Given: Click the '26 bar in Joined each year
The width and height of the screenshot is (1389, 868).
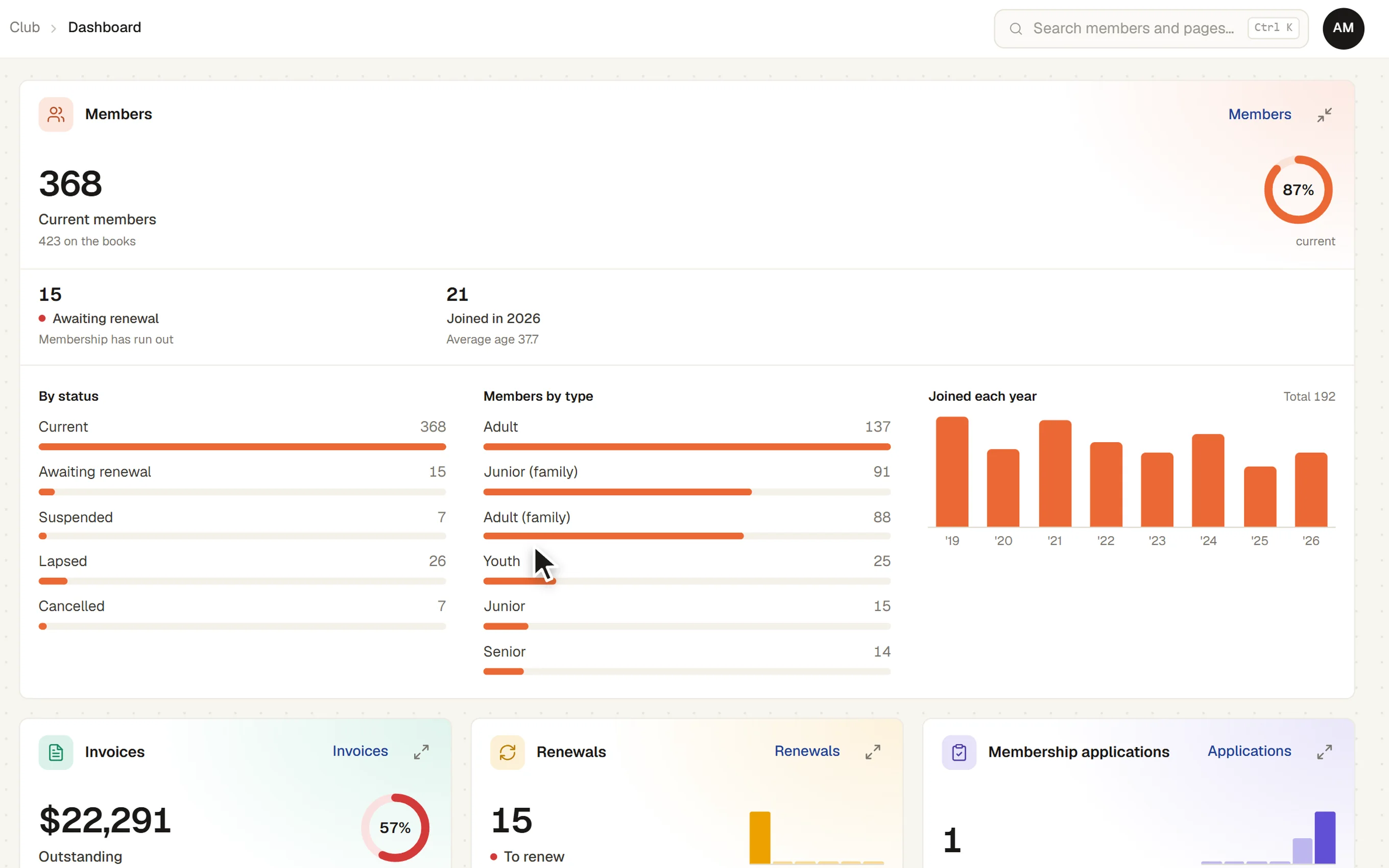Looking at the screenshot, I should pos(1310,489).
